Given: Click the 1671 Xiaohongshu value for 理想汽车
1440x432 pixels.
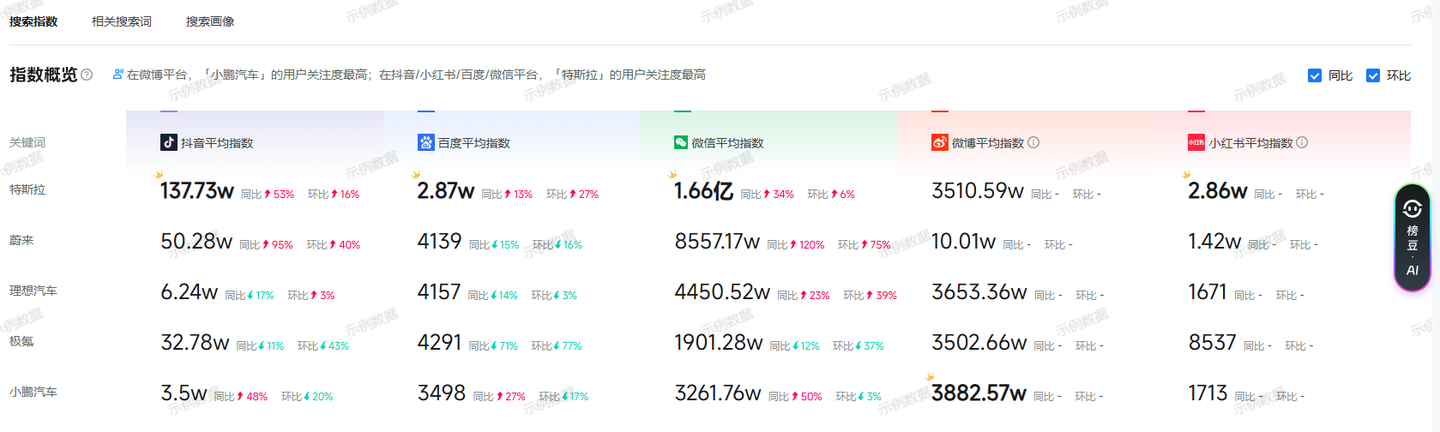Looking at the screenshot, I should click(1207, 292).
